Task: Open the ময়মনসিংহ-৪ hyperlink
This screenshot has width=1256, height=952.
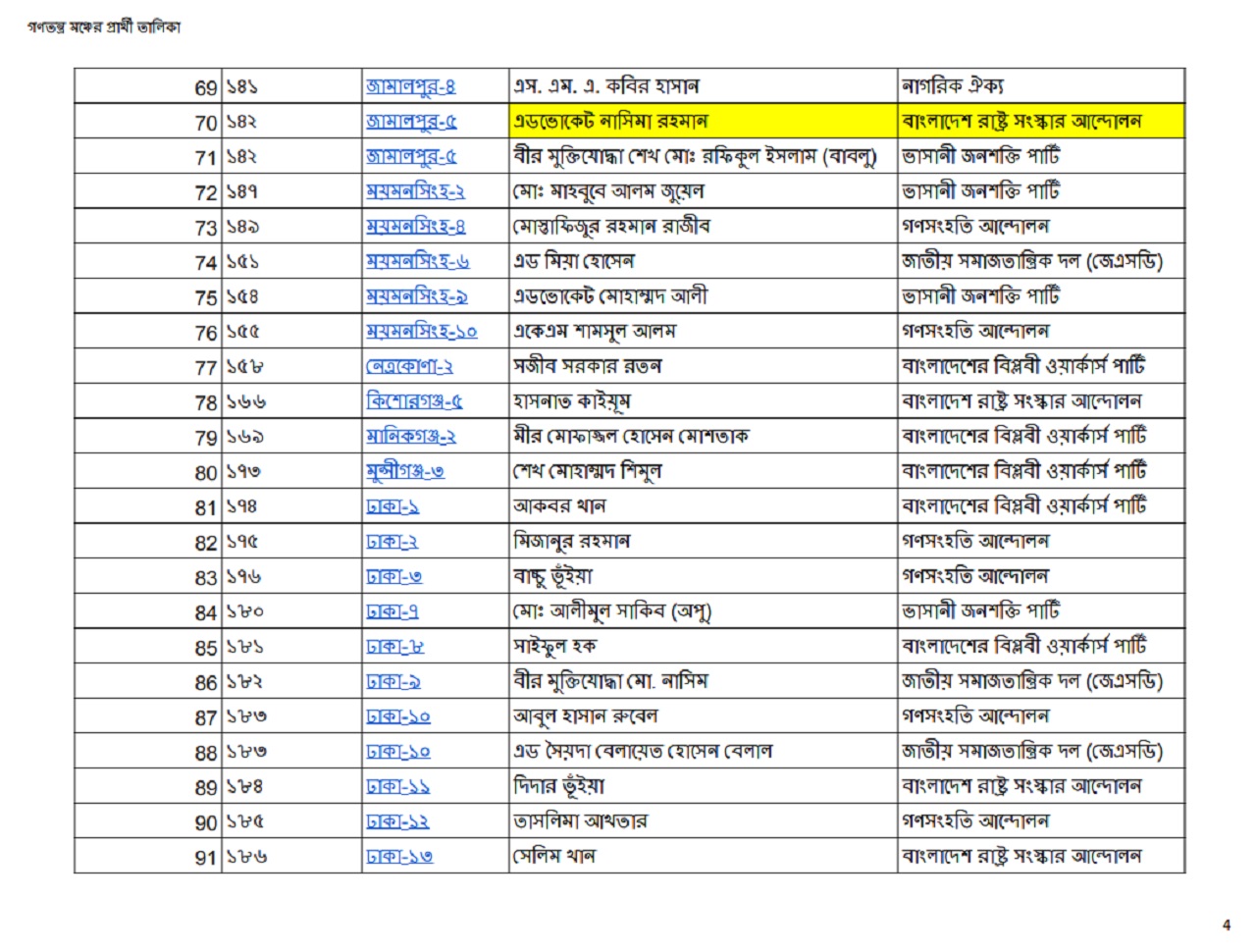Action: 415,227
